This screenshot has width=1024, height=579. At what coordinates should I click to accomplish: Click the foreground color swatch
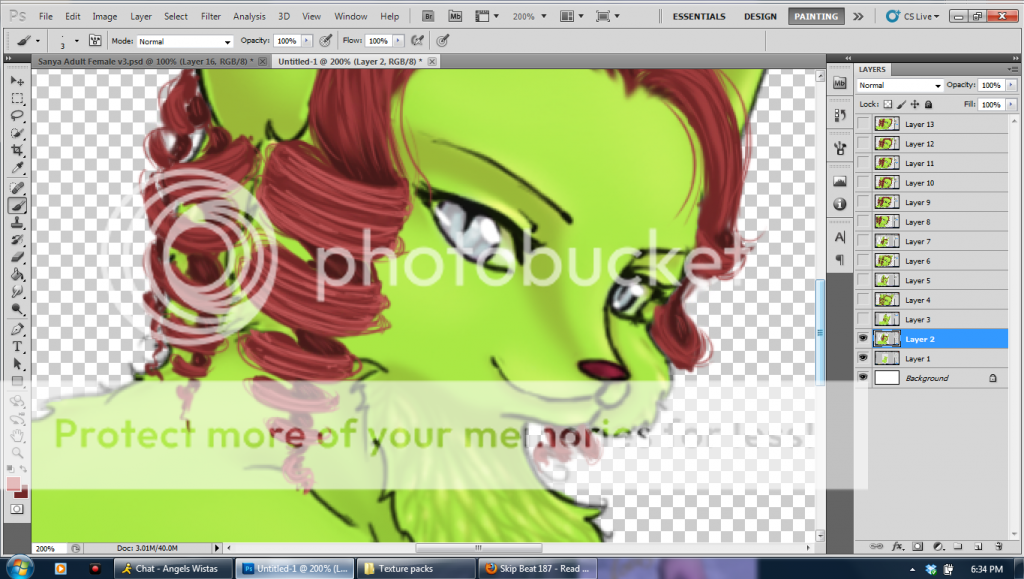click(x=13, y=484)
